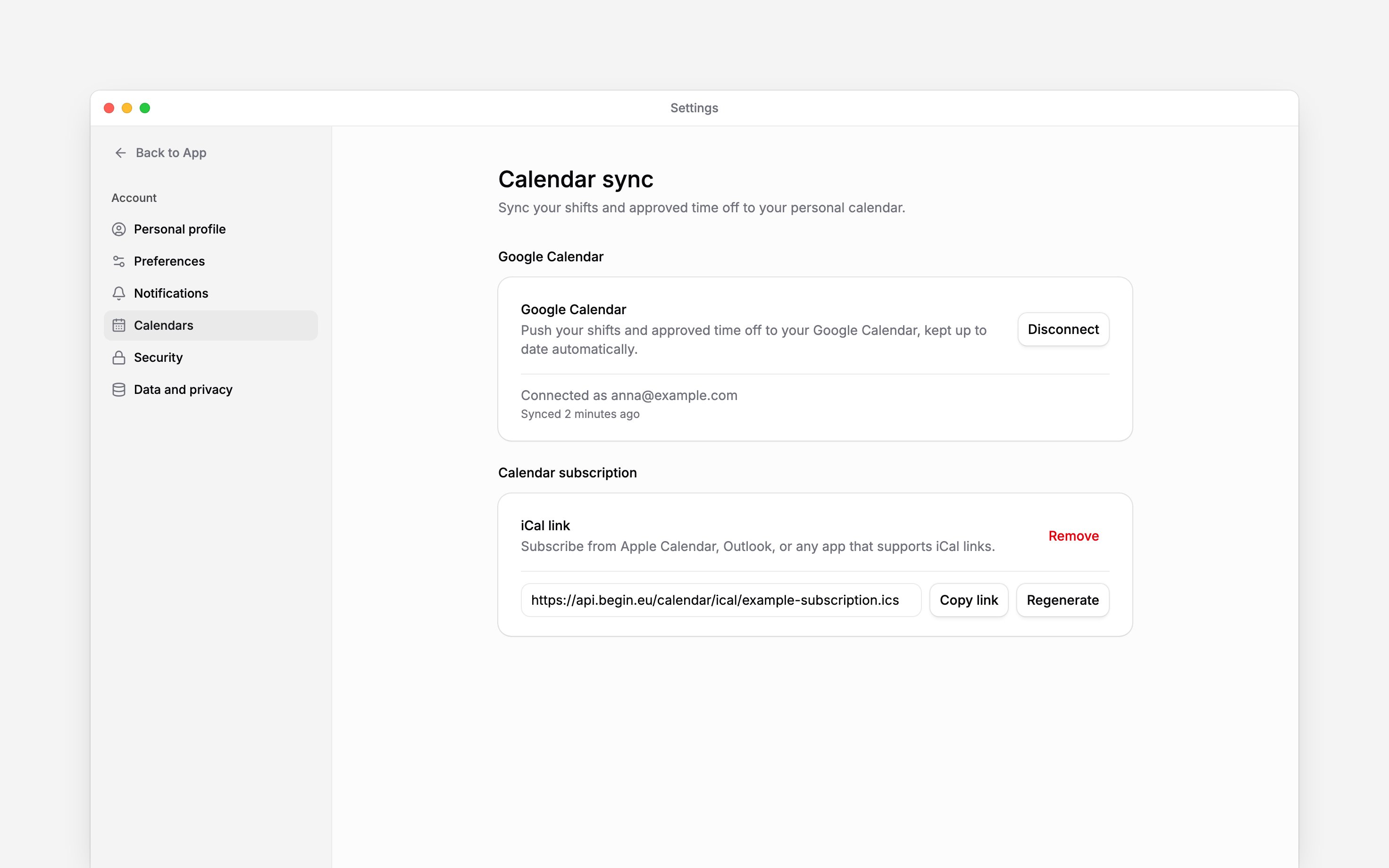Select the Calendars sidebar item

[210, 325]
